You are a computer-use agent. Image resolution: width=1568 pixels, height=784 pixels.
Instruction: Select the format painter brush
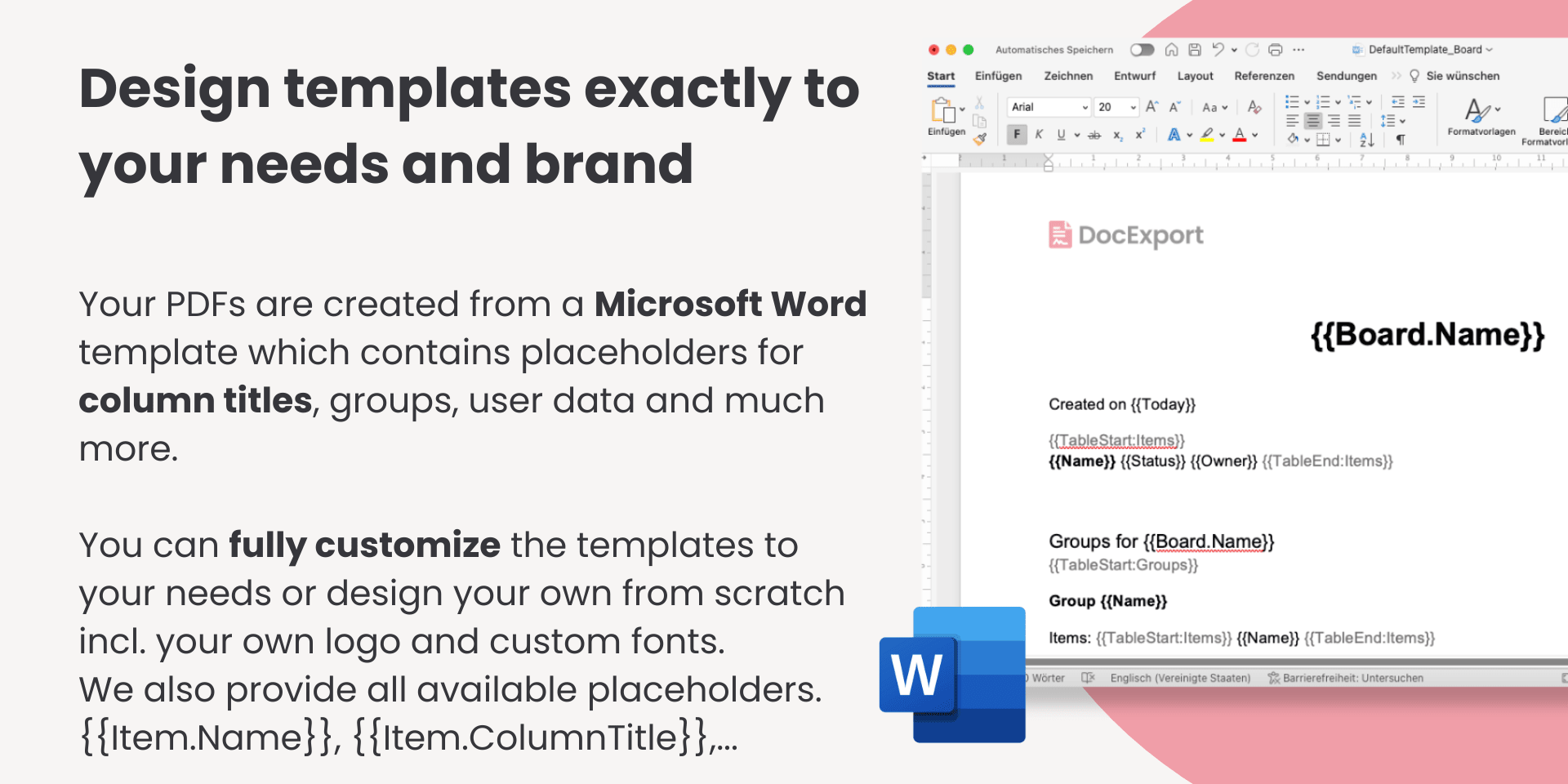980,139
